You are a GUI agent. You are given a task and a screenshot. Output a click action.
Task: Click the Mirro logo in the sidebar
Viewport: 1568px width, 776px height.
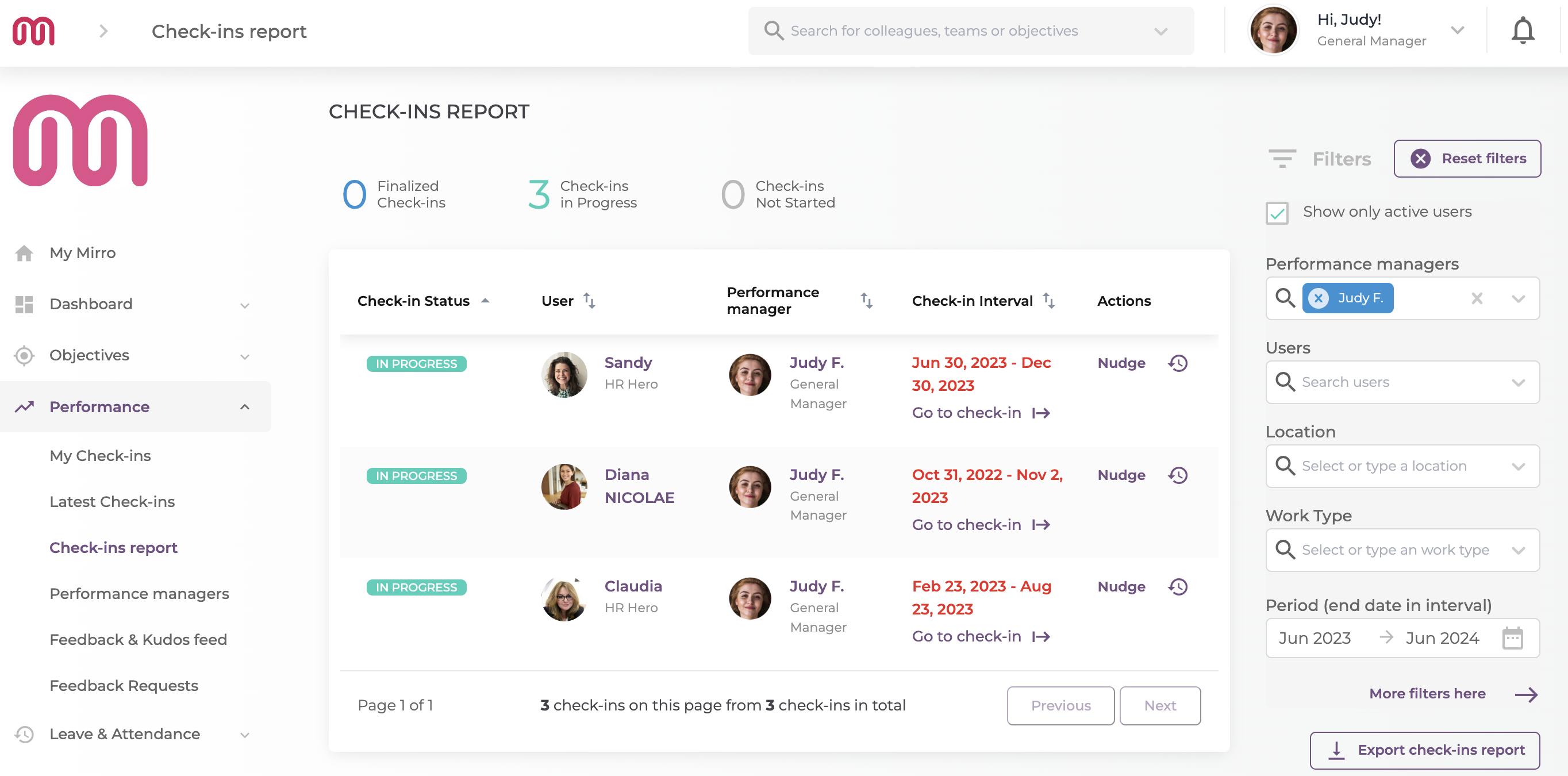pos(80,140)
